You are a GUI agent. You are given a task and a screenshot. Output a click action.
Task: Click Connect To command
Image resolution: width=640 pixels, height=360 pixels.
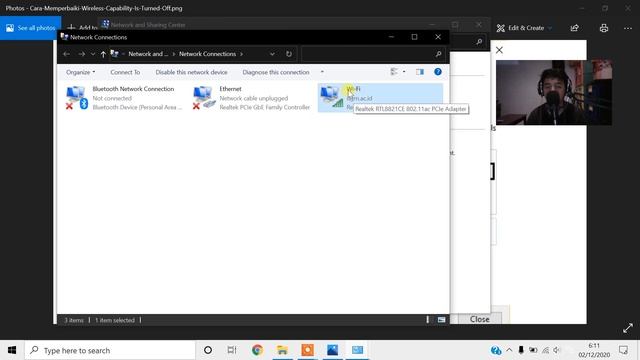(125, 72)
